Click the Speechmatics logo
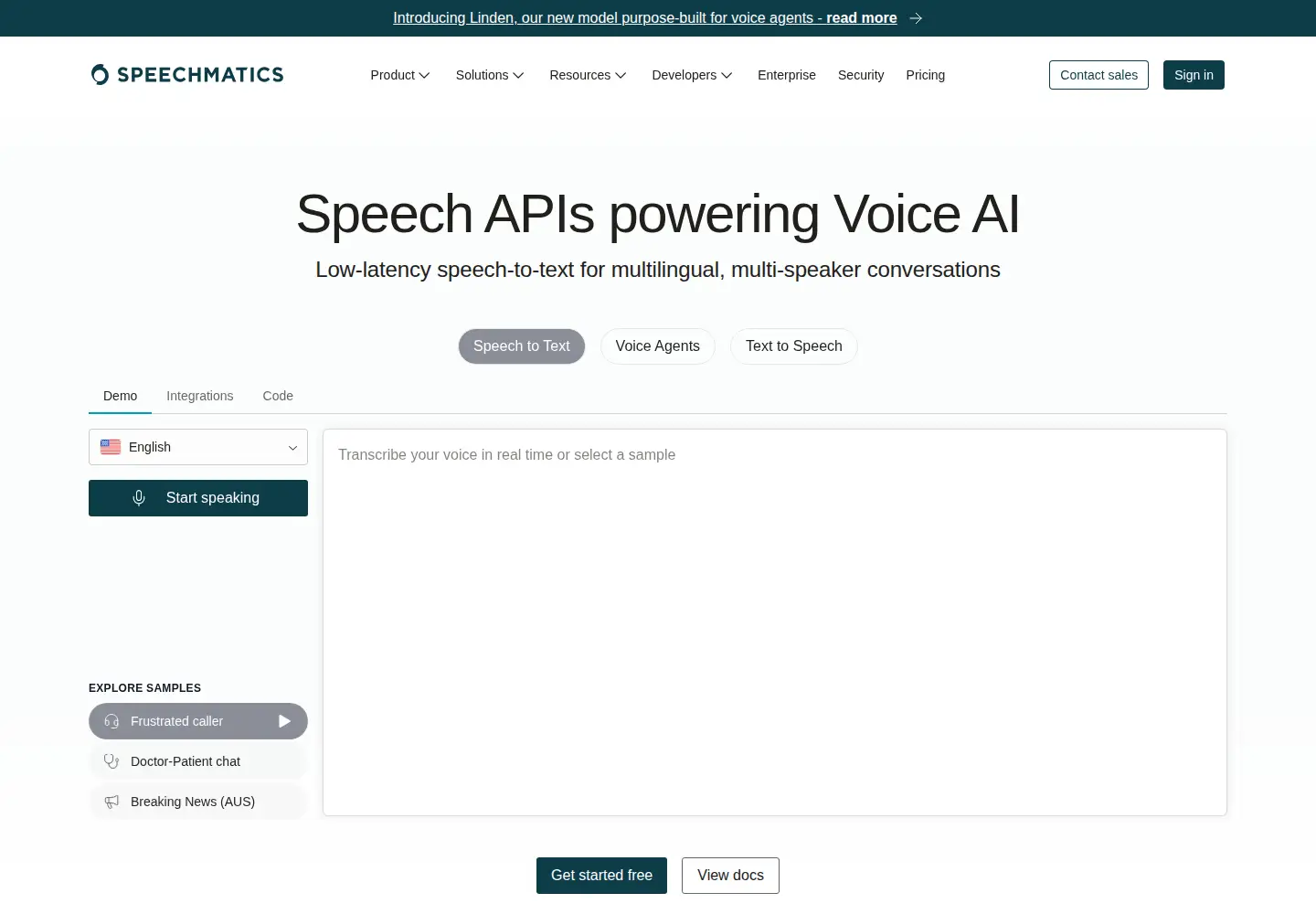 click(x=187, y=75)
